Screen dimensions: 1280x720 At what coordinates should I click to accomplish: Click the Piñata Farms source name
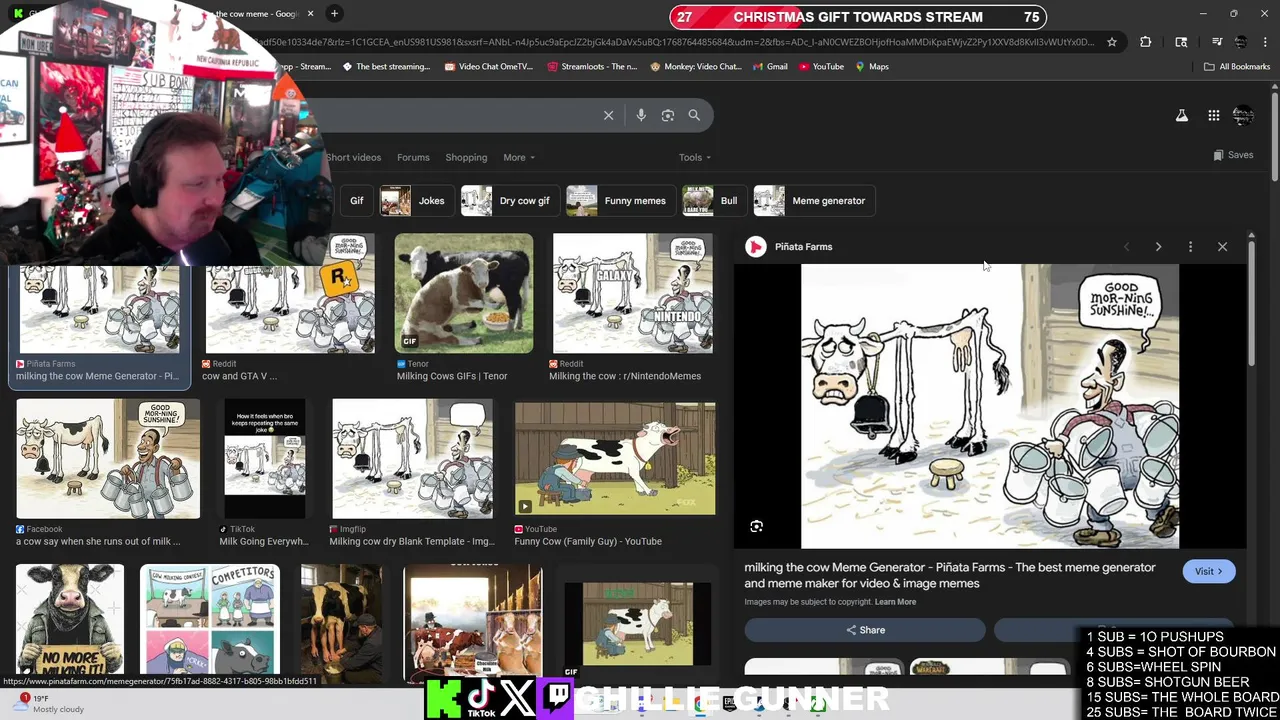[x=803, y=246]
